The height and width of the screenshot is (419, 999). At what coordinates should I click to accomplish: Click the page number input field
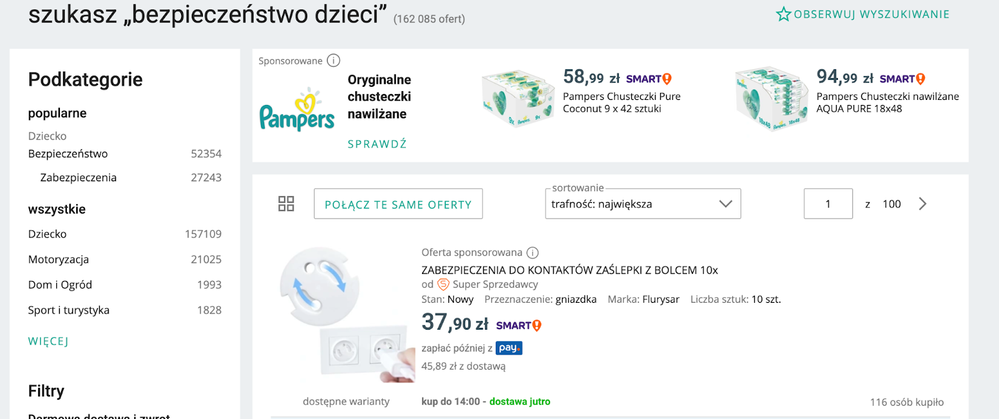[828, 204]
